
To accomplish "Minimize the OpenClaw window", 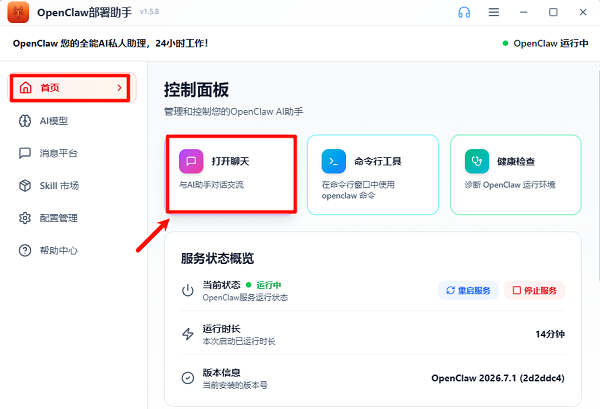I will [523, 12].
